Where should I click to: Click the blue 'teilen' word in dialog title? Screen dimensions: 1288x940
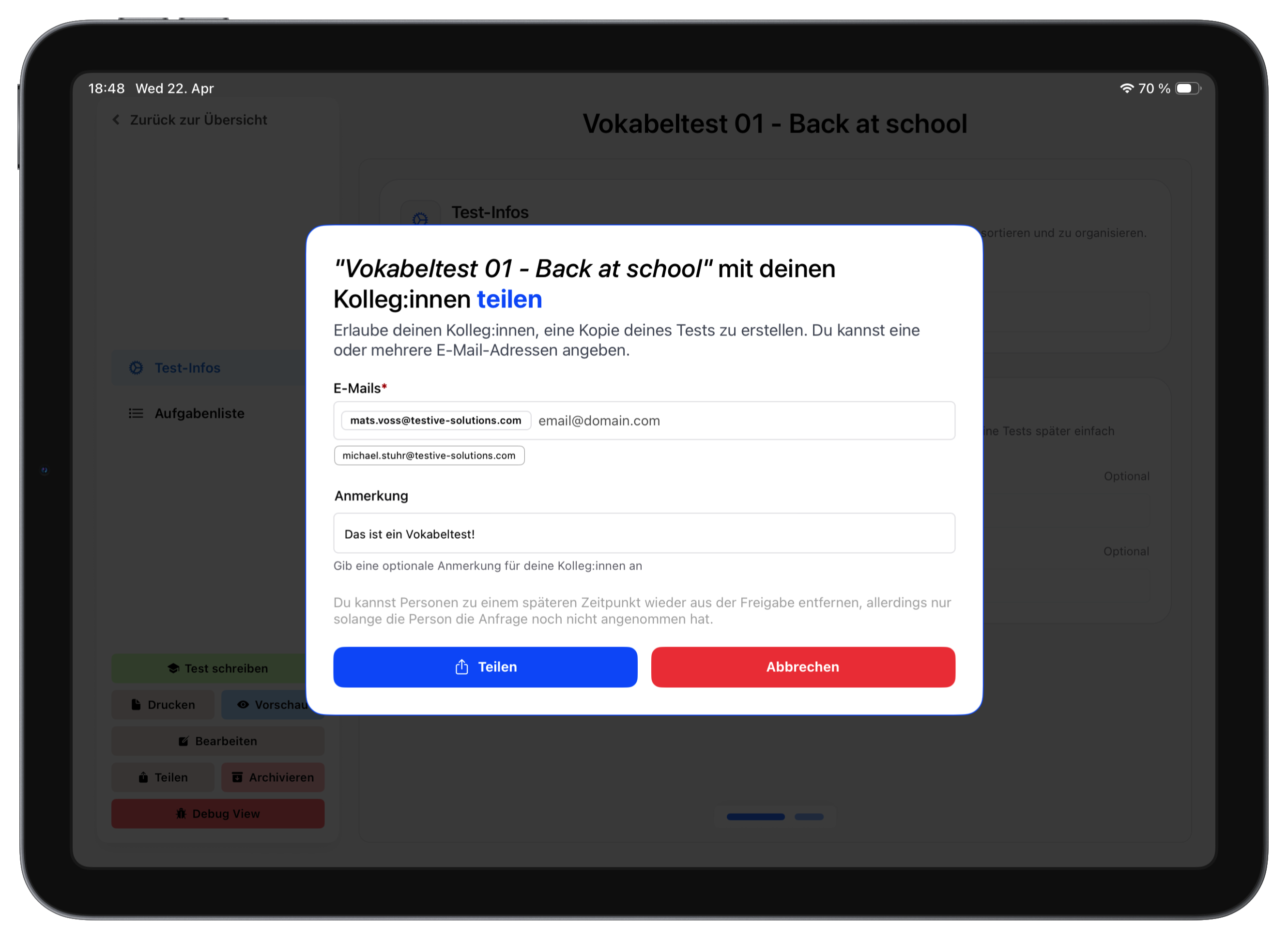pos(509,299)
